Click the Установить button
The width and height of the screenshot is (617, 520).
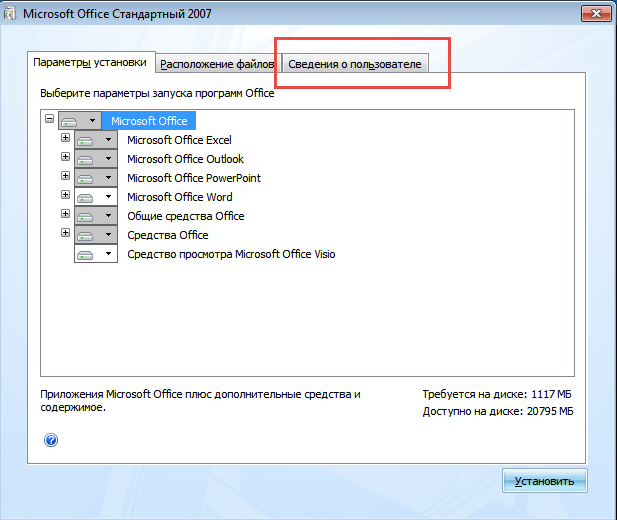coord(544,481)
